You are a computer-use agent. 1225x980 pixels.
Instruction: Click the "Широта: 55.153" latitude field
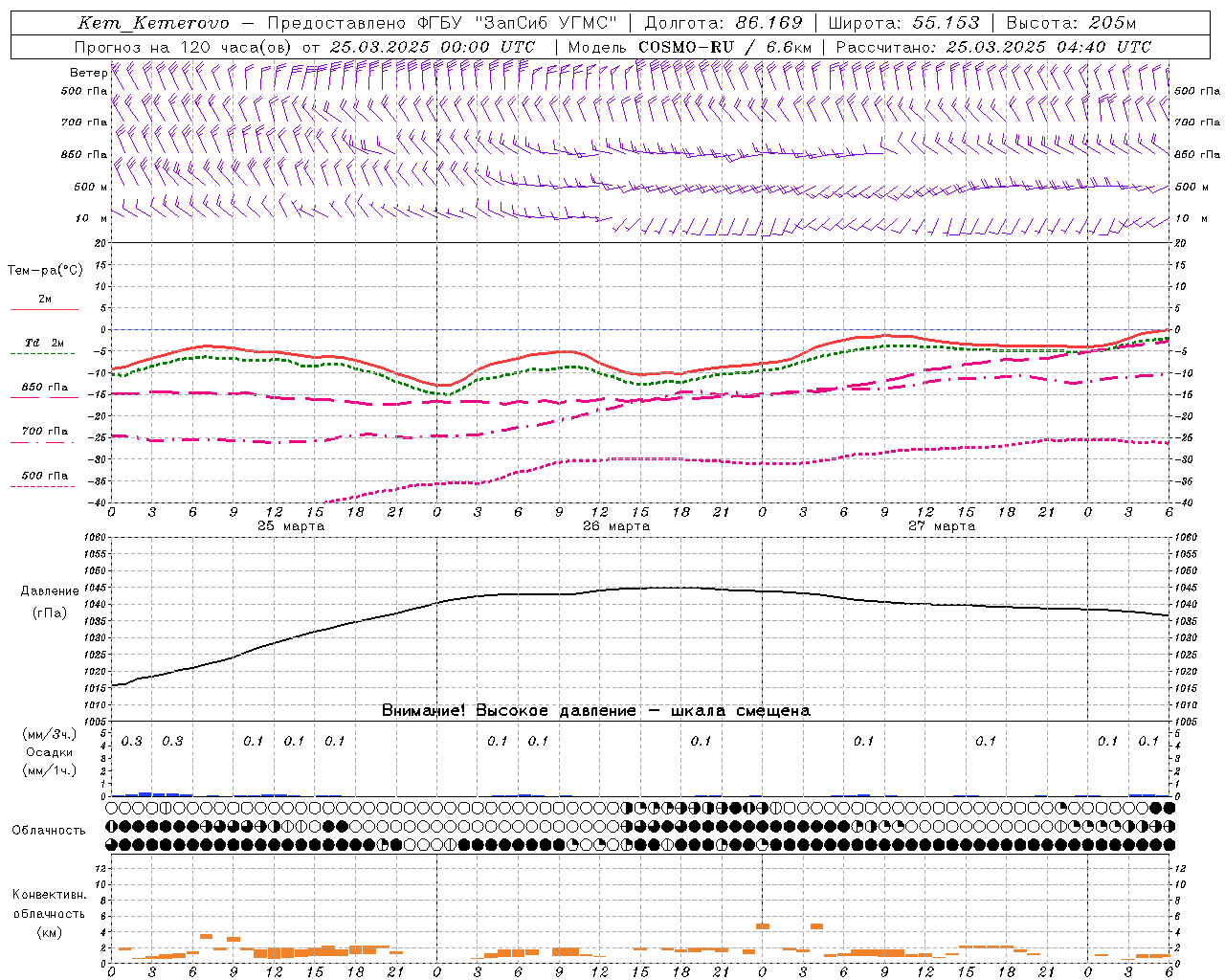point(903,23)
